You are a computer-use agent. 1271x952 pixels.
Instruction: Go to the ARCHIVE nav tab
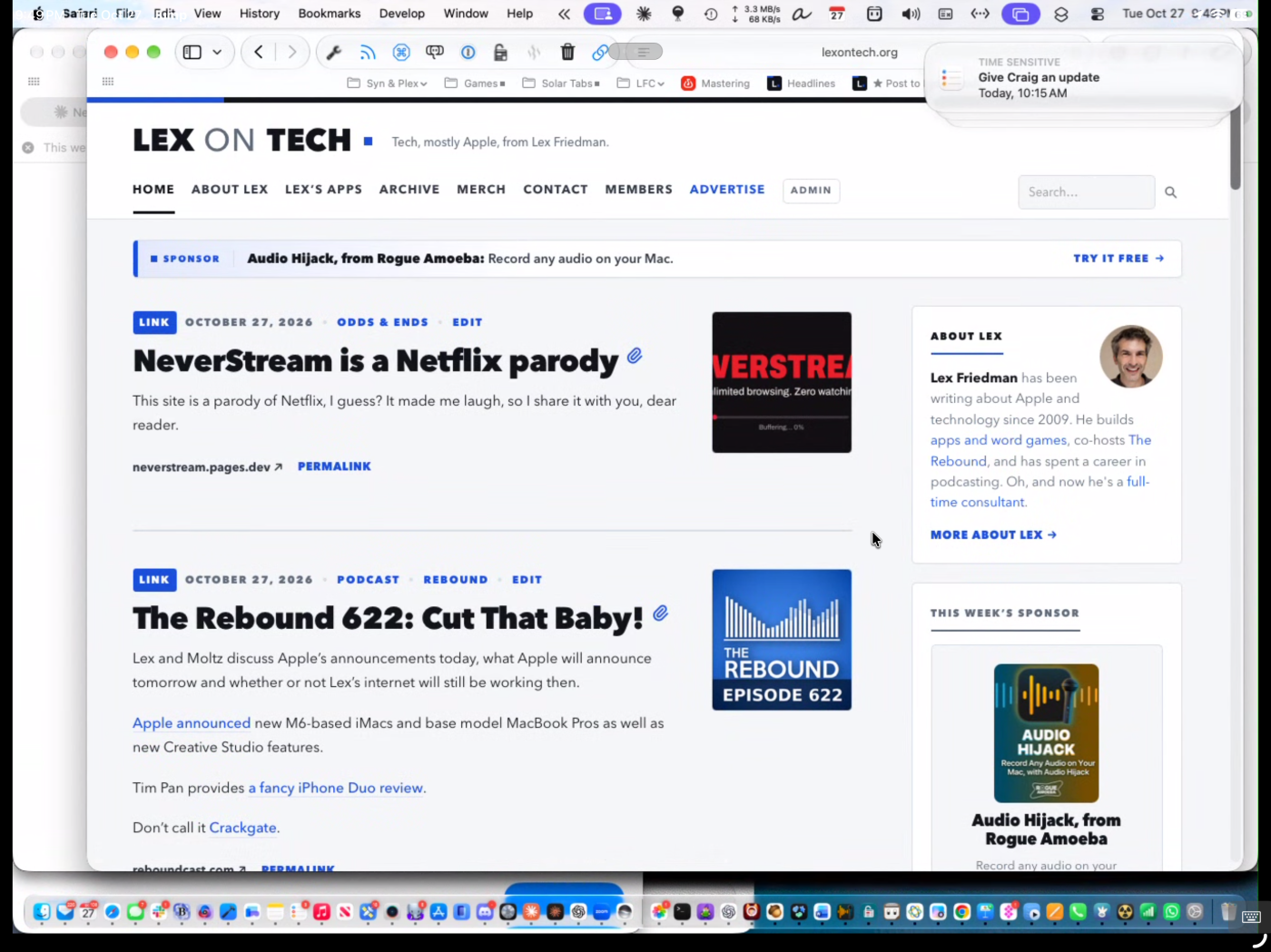point(409,190)
